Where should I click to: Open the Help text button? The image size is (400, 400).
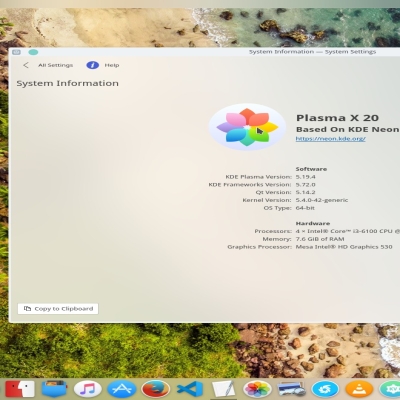point(112,65)
